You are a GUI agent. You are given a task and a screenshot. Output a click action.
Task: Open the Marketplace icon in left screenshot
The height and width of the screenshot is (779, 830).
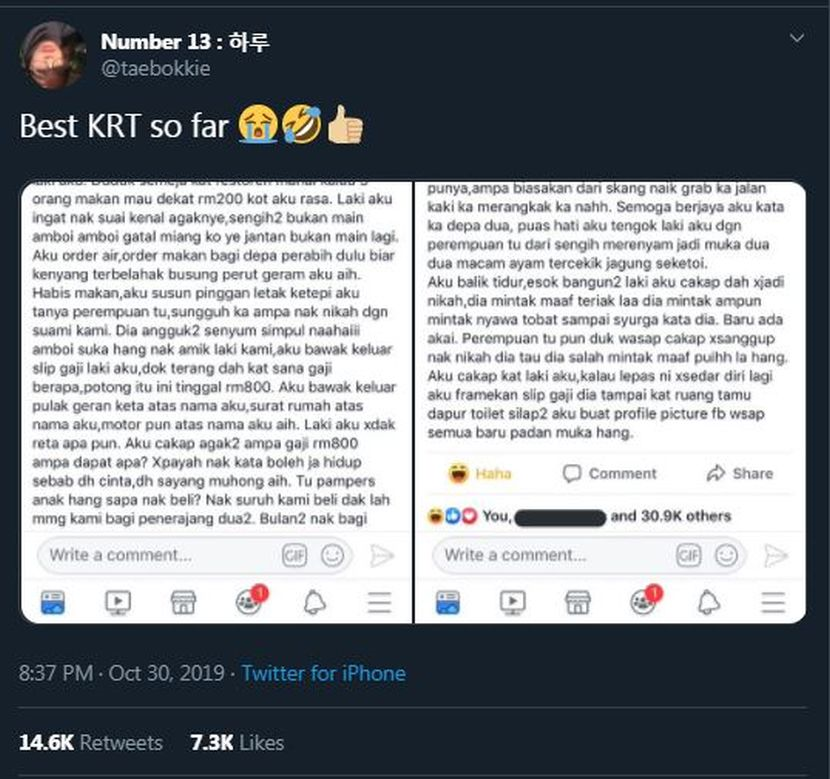(x=183, y=602)
